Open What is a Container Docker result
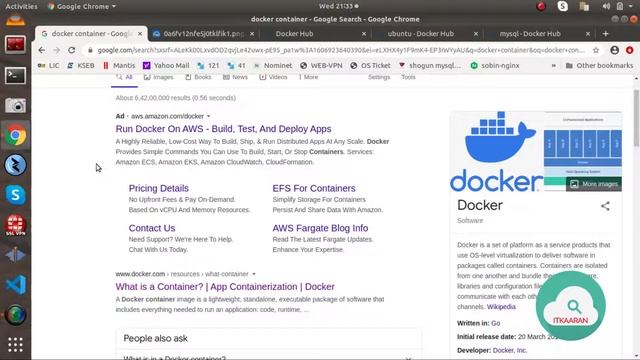Screen dimensions: 640x360 pyautogui.click(x=225, y=287)
